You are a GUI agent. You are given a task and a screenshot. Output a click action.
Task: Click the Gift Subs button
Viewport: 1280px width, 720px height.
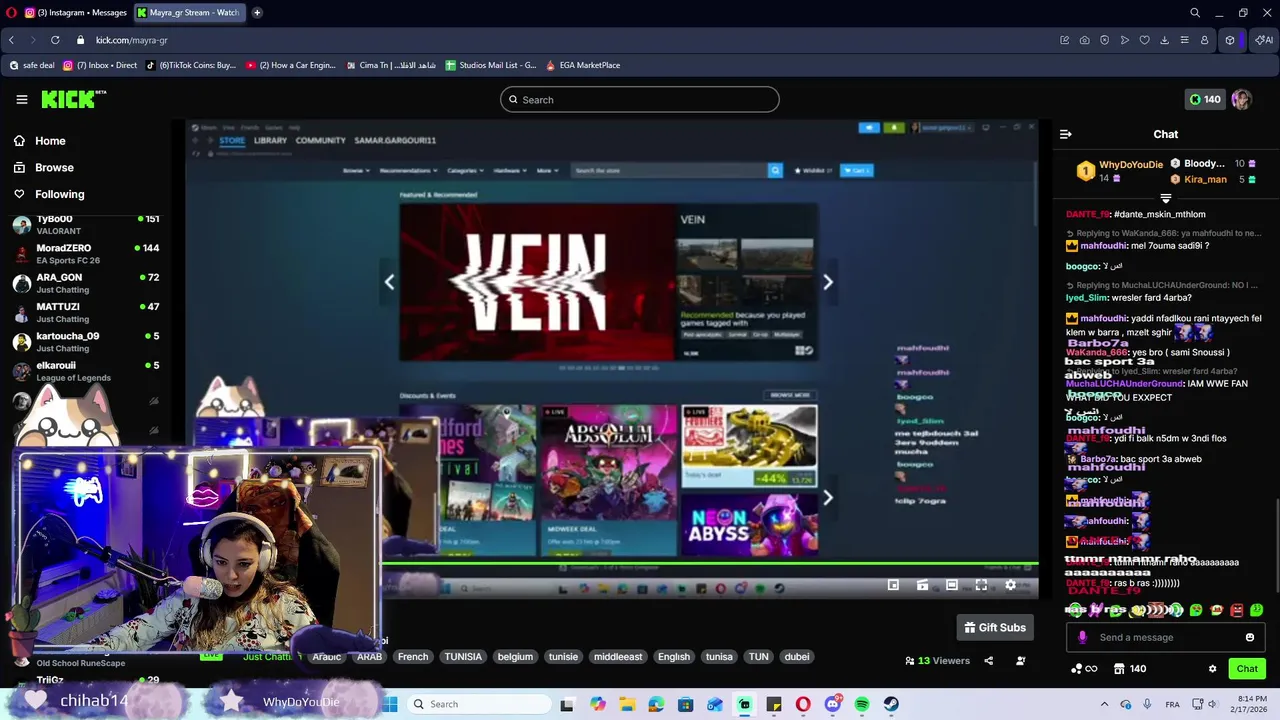pos(995,627)
